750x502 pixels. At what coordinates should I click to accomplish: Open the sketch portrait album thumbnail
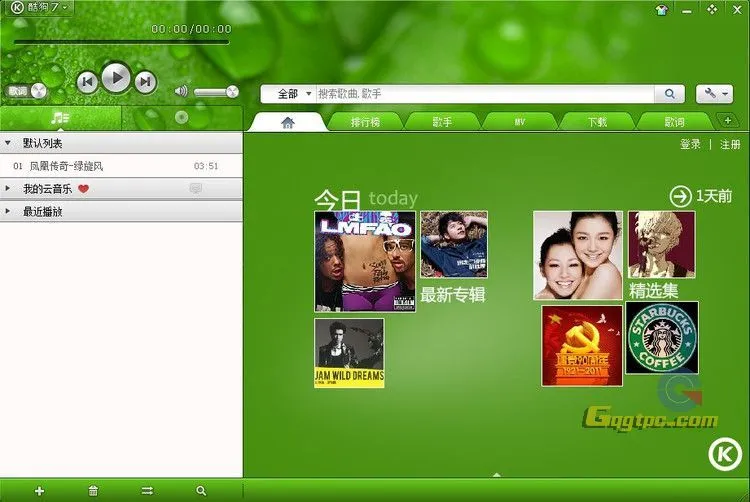coord(662,244)
